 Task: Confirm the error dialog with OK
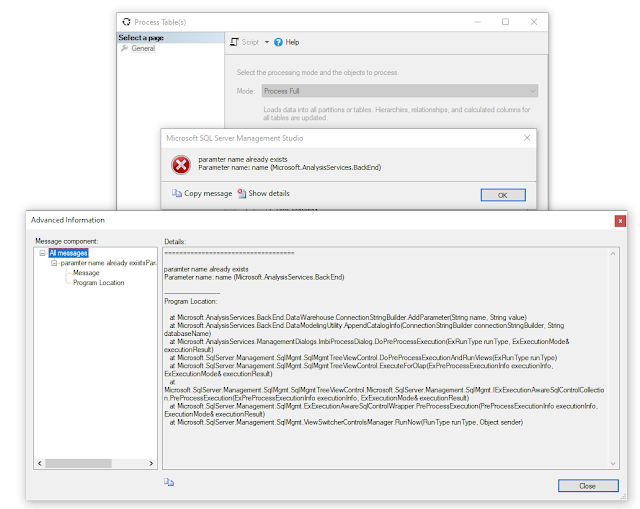tap(503, 195)
